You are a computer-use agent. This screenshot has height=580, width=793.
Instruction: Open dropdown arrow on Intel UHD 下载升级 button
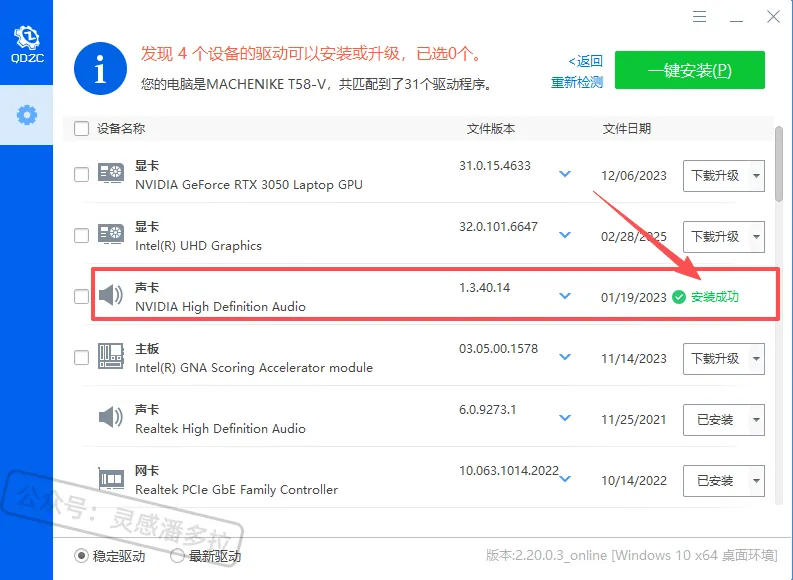pos(757,237)
